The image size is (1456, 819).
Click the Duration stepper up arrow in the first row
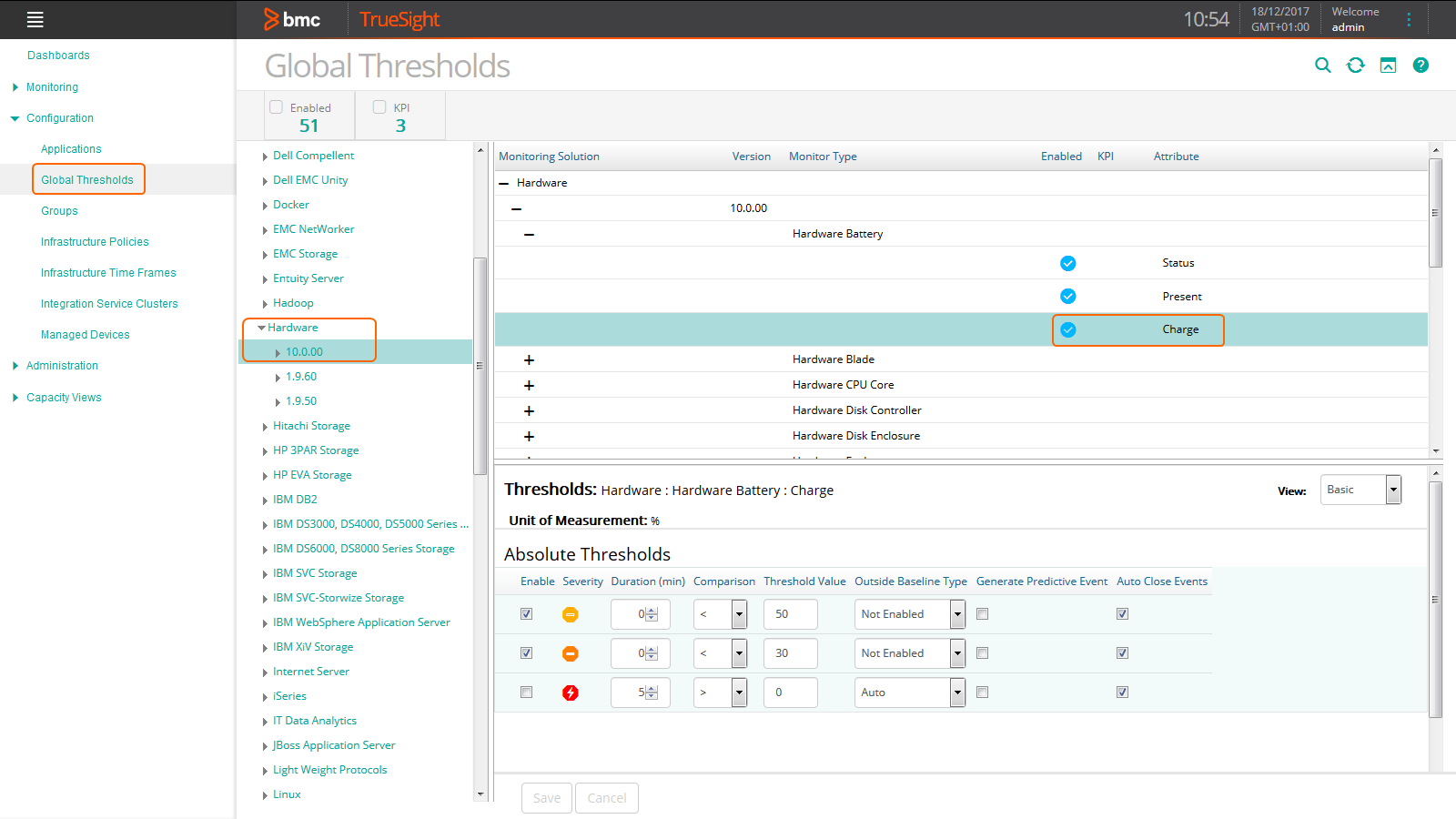pyautogui.click(x=652, y=610)
